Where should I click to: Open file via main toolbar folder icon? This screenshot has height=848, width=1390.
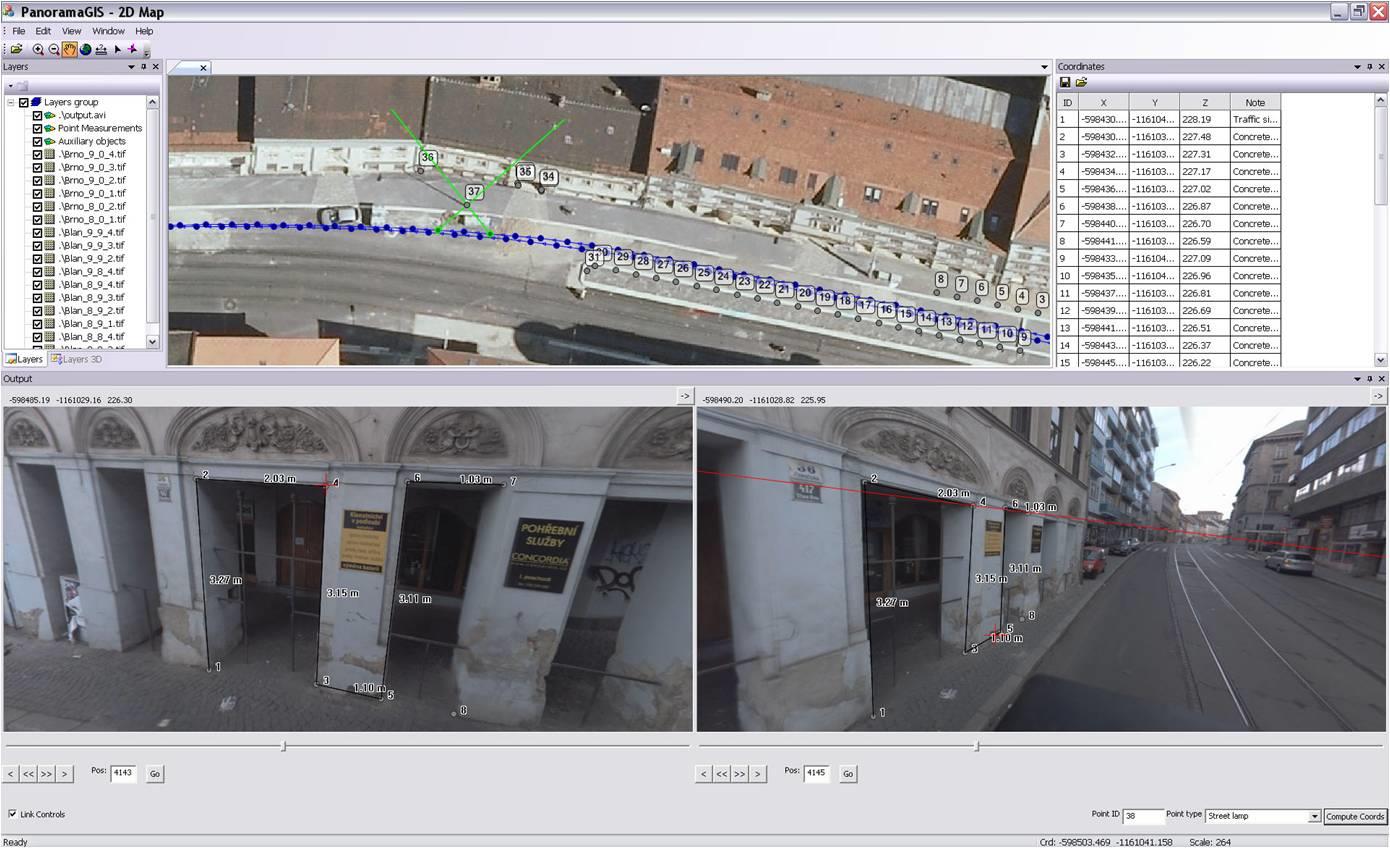click(17, 49)
